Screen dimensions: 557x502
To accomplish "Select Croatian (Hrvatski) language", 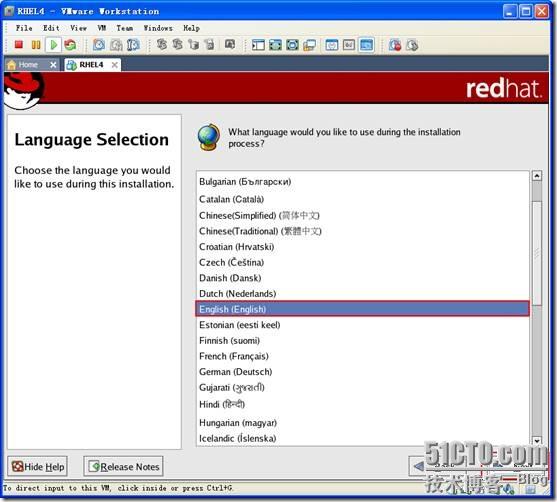I will pyautogui.click(x=362, y=247).
